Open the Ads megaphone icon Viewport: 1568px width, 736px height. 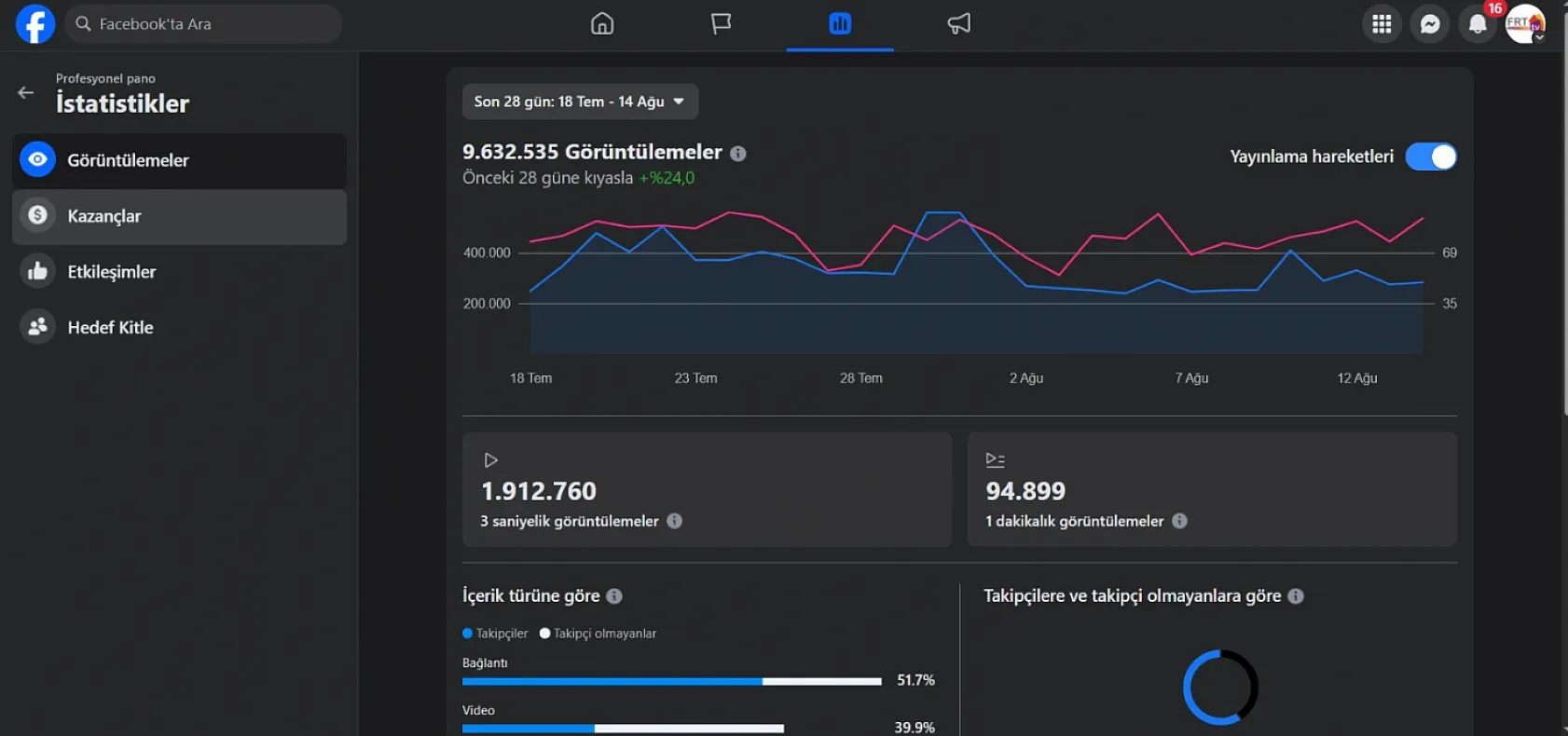[958, 24]
